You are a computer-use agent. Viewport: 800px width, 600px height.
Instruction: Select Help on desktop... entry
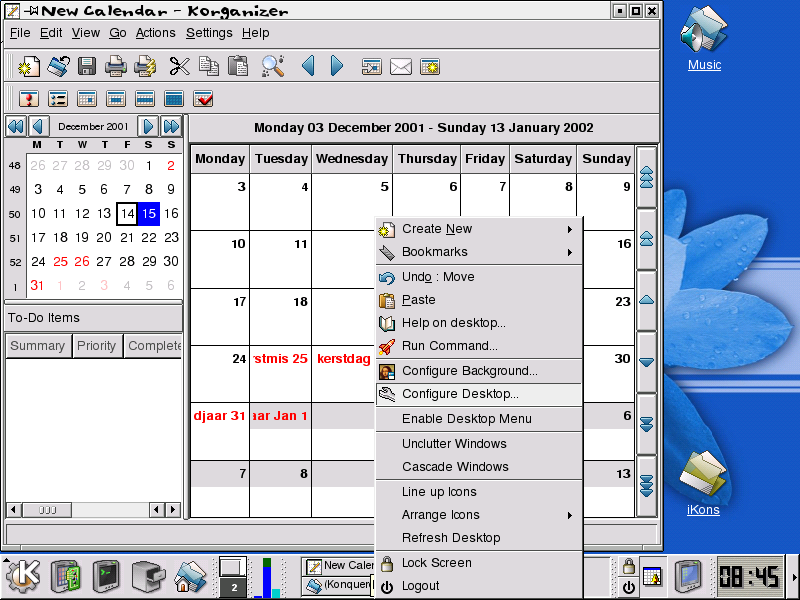(479, 323)
